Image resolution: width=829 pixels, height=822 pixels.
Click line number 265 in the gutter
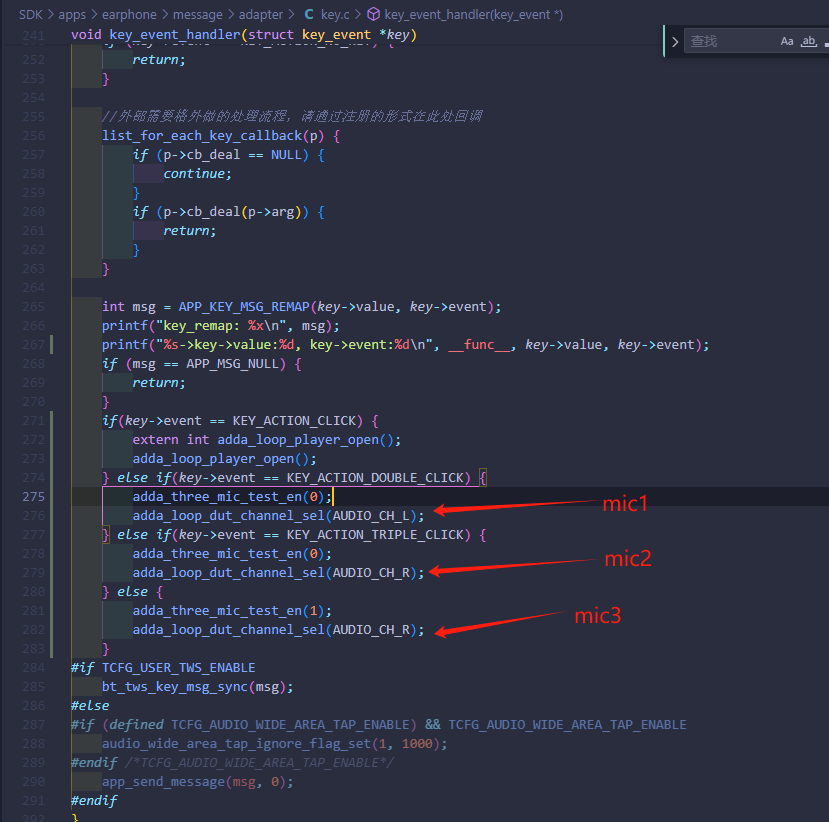coord(33,307)
